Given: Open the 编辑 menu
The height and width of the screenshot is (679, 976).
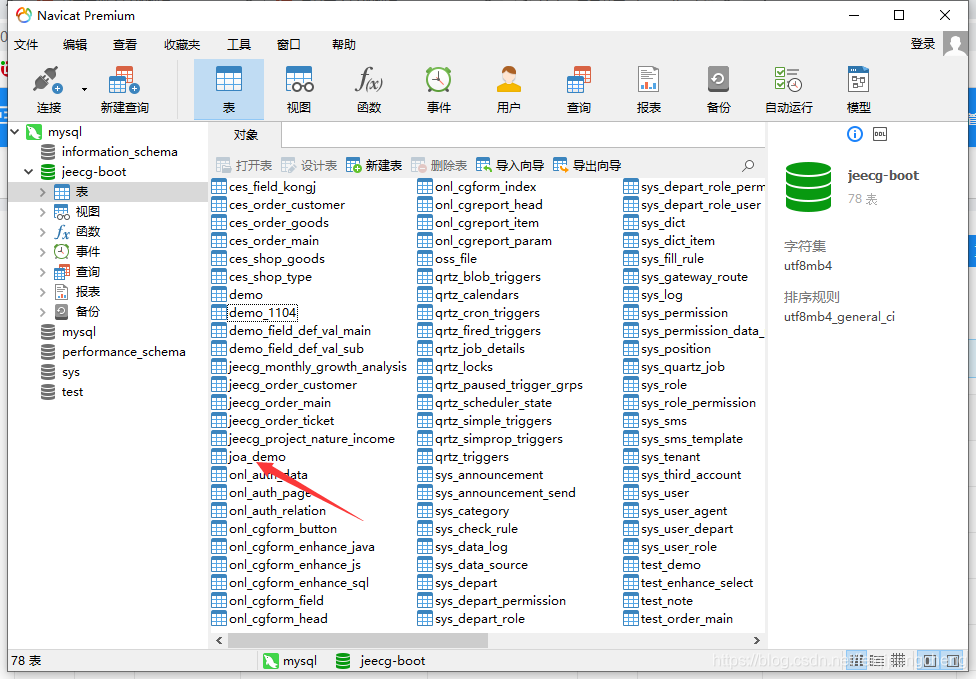Looking at the screenshot, I should tap(75, 44).
